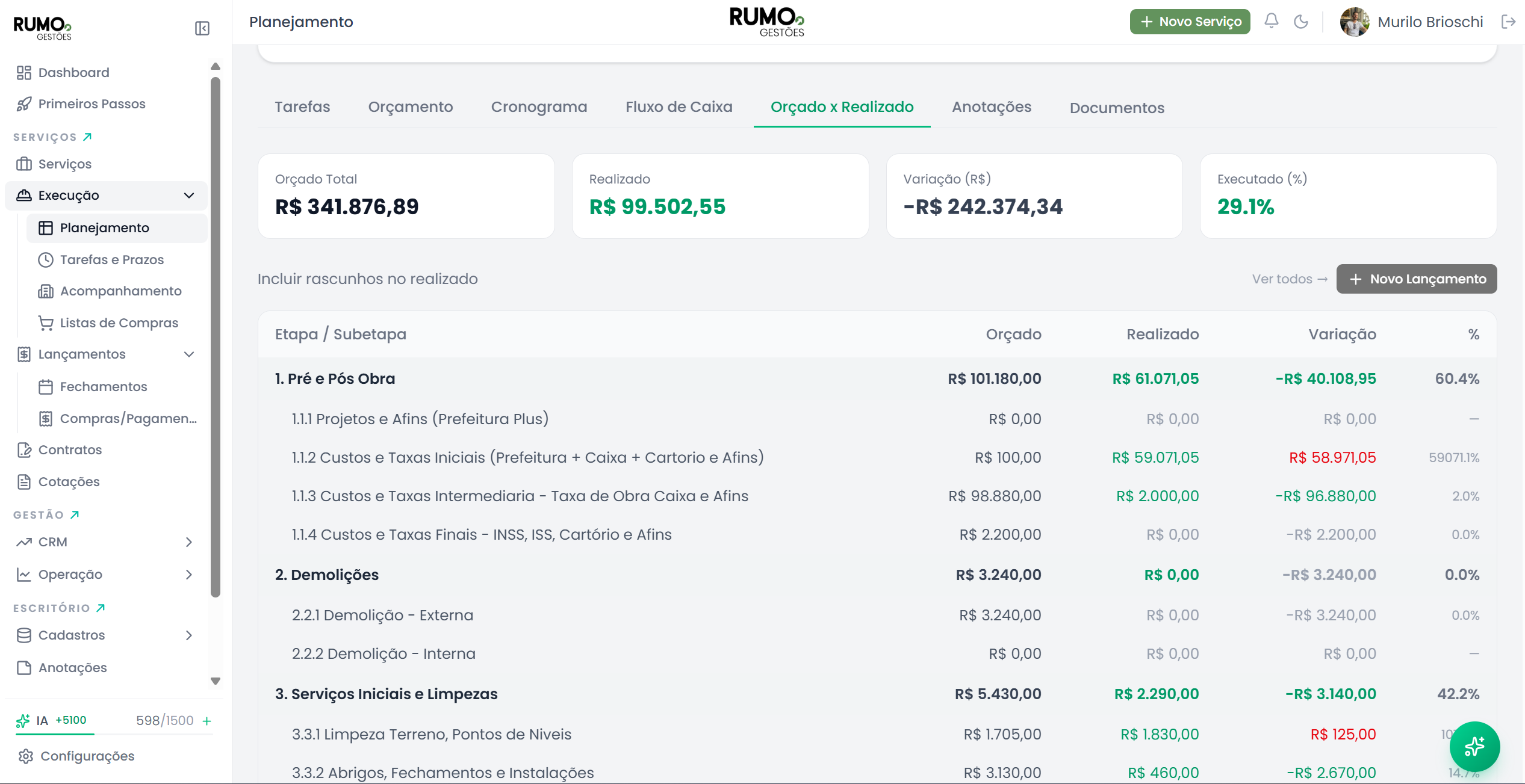The image size is (1525, 784).
Task: Open the floating AI assistant button
Action: [1474, 746]
